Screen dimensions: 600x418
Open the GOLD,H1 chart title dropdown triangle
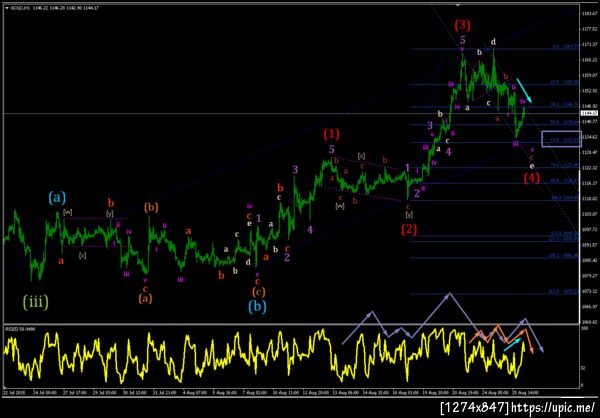(7, 7)
